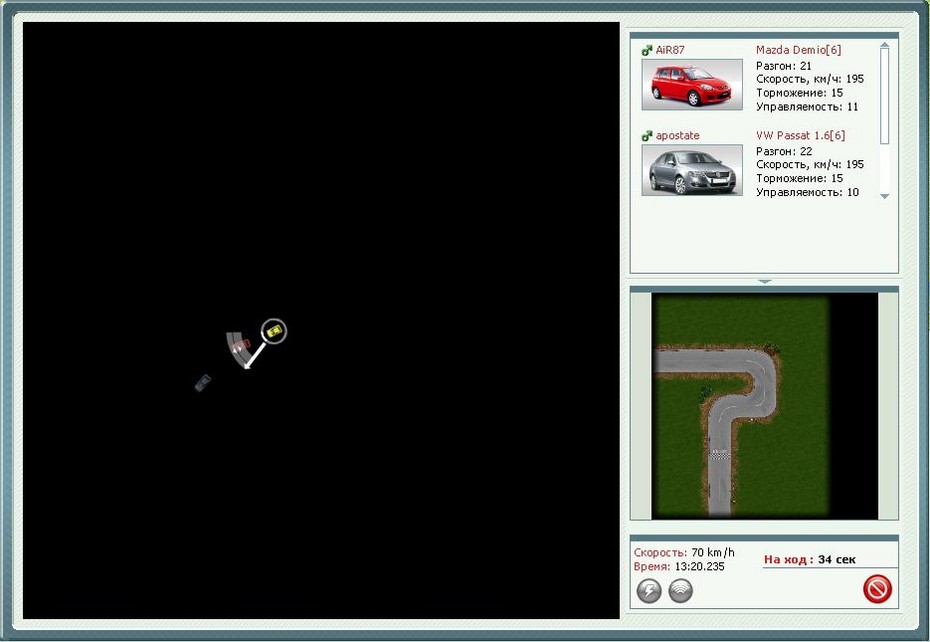
Task: Click the lightning bolt boost button
Action: (x=649, y=590)
